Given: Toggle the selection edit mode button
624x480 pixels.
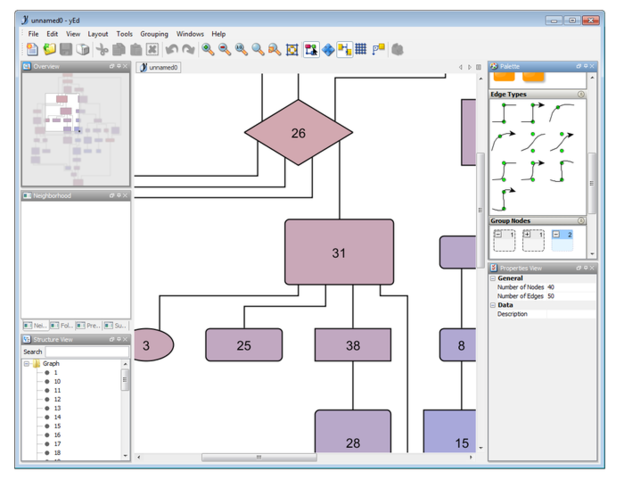Looking at the screenshot, I should 311,49.
